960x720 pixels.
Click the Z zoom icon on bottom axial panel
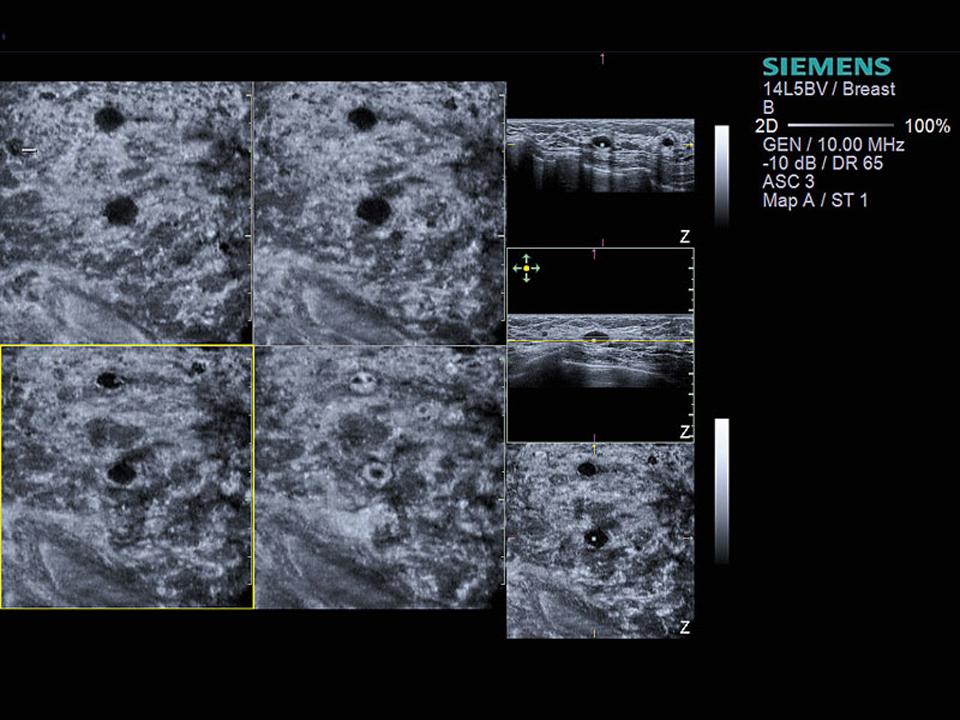pos(684,629)
